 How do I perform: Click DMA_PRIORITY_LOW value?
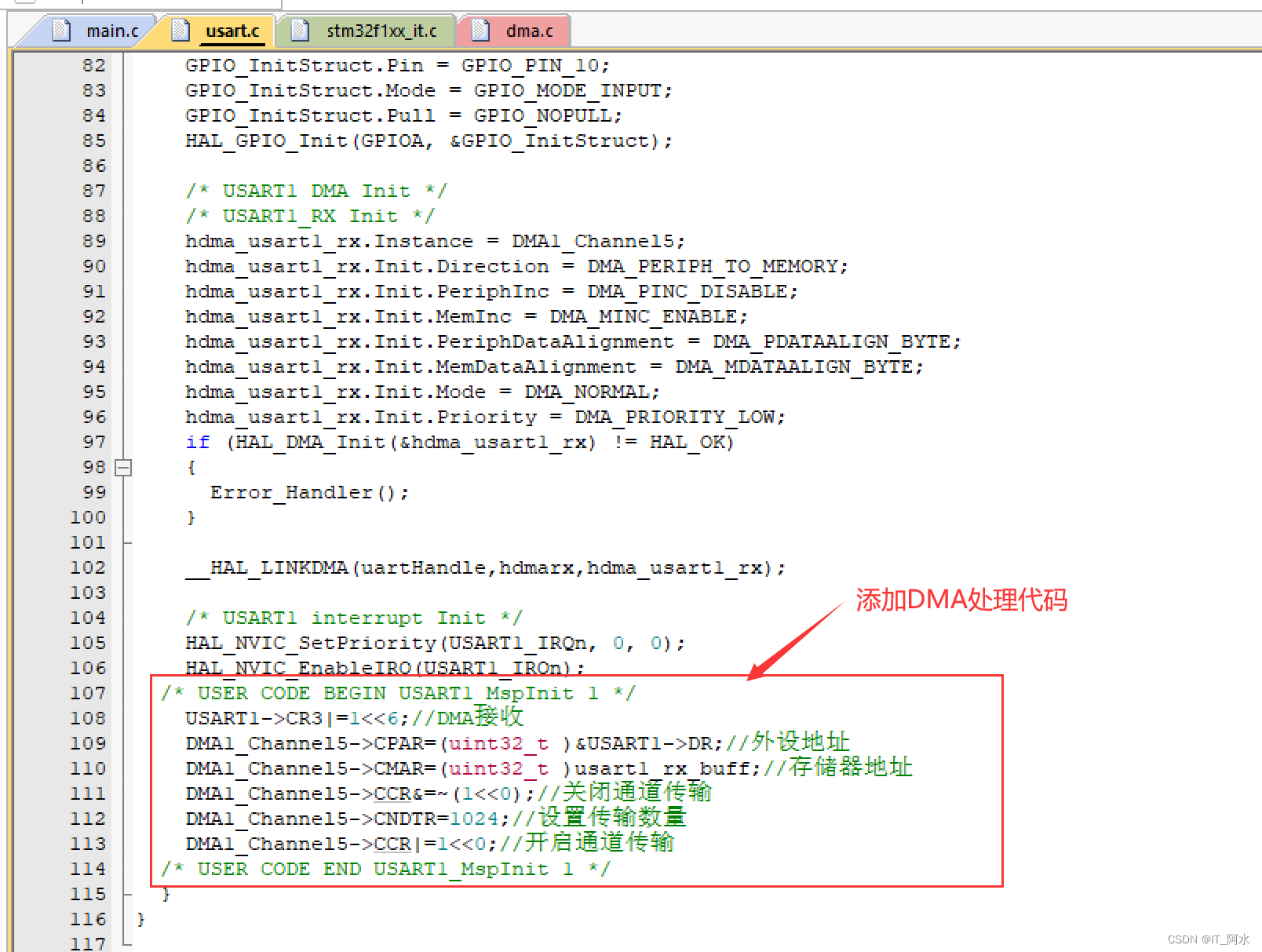coord(675,417)
